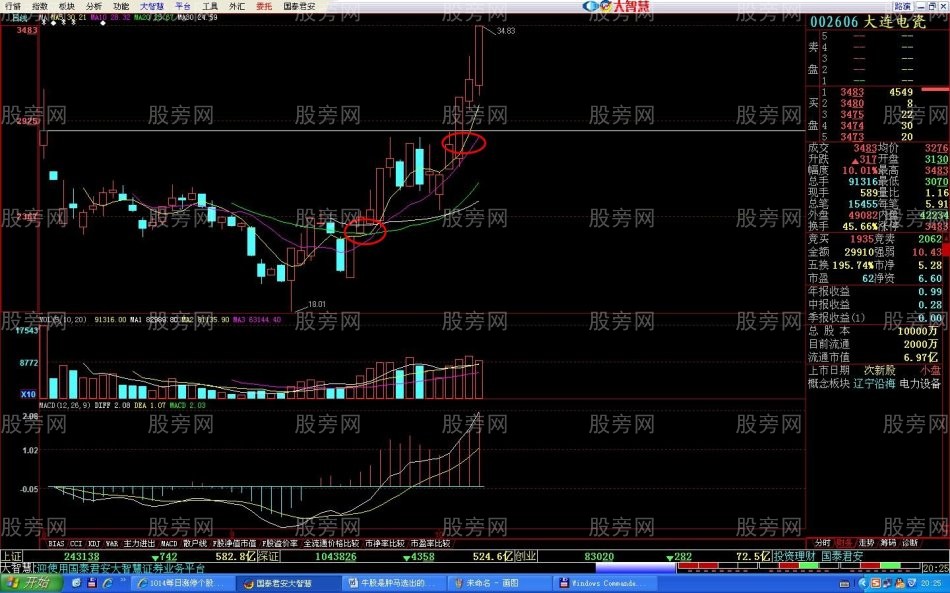Click the 上证 index label in status bar

point(12,556)
